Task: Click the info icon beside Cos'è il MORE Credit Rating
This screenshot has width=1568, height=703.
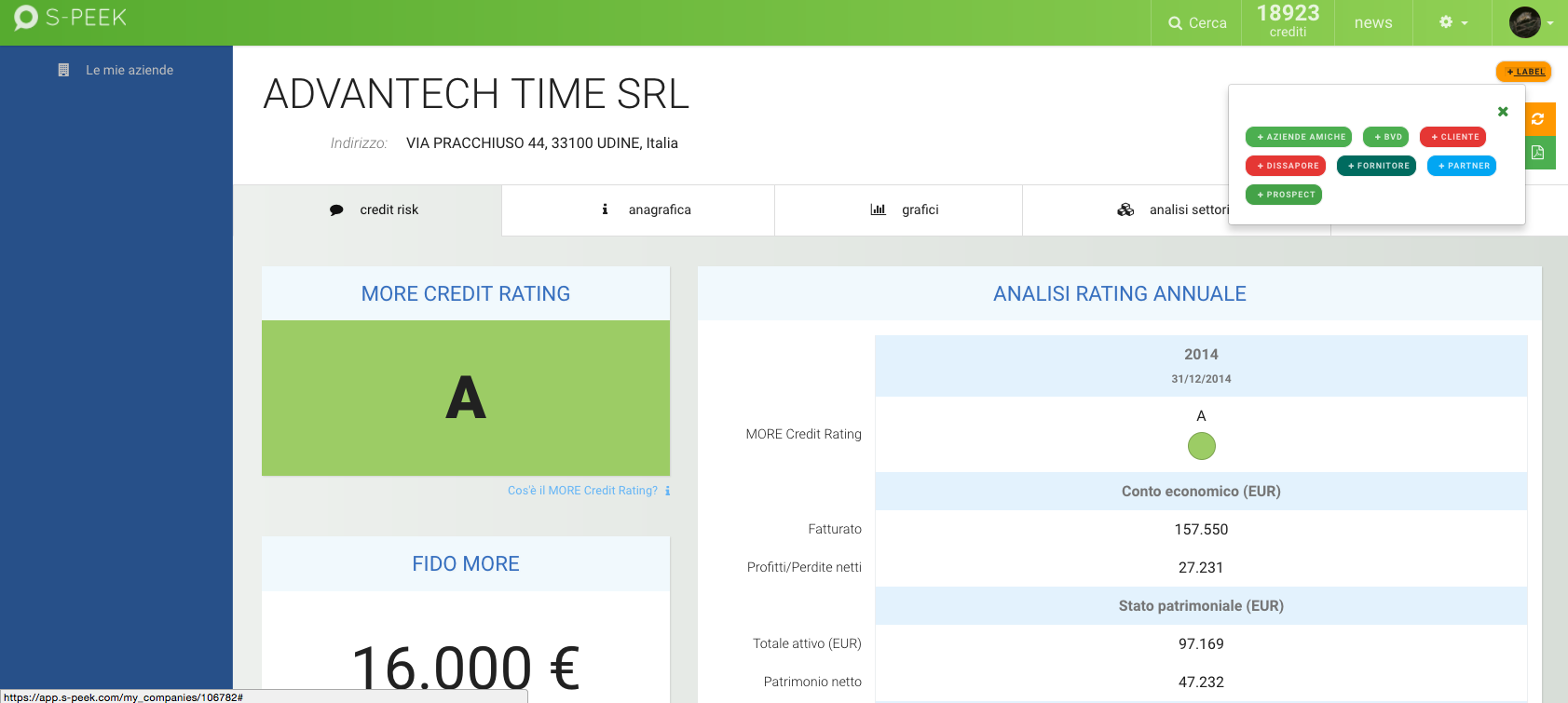Action: [667, 491]
